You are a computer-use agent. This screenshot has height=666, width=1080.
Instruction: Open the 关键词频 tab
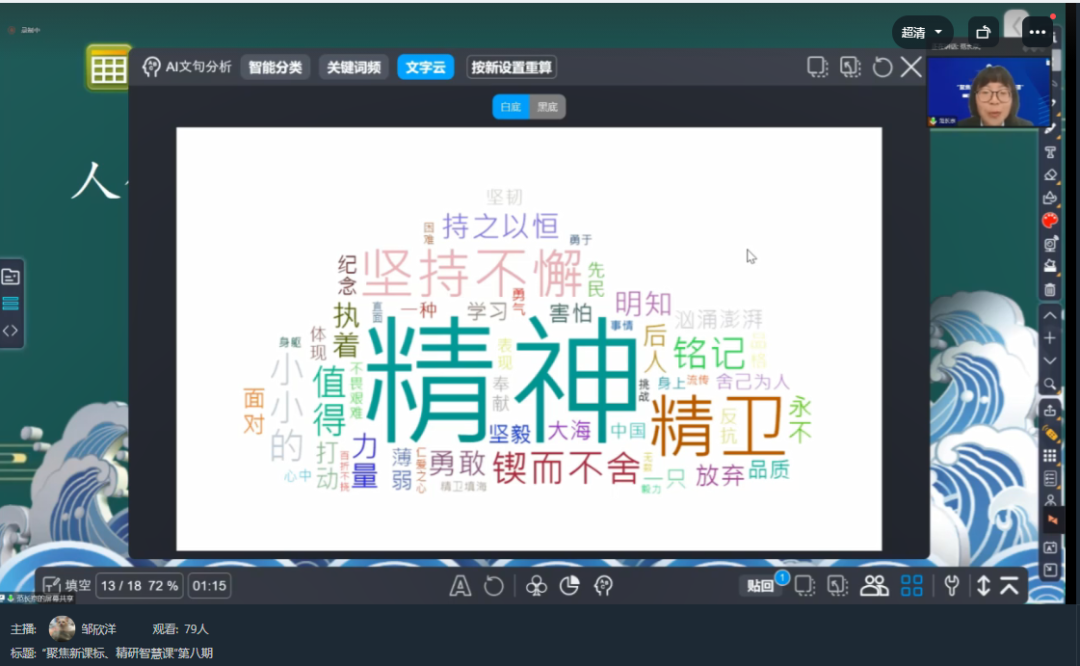click(x=354, y=67)
